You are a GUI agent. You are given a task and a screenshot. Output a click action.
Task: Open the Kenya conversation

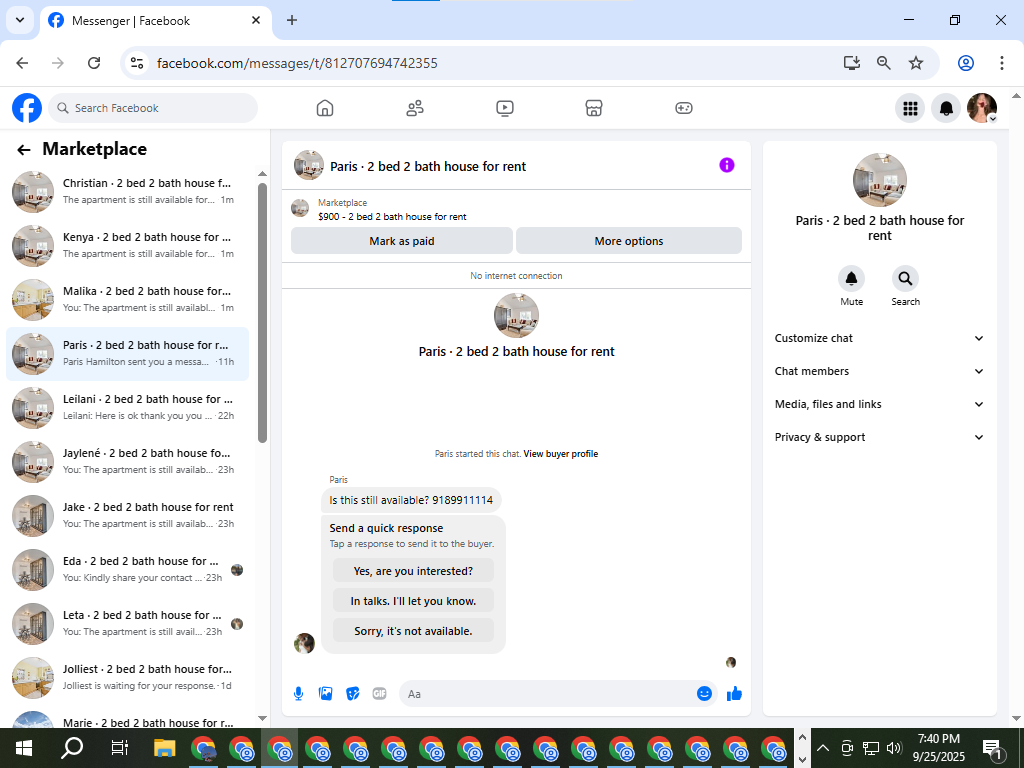[127, 246]
